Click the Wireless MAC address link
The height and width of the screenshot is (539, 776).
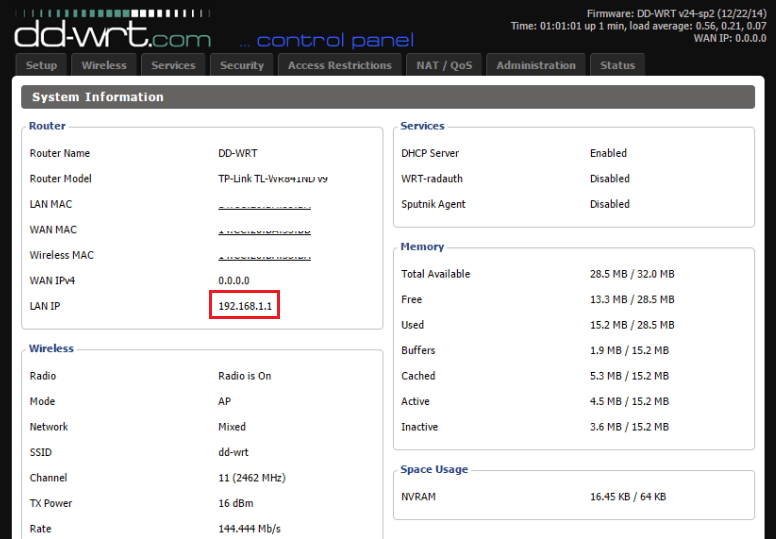[264, 255]
